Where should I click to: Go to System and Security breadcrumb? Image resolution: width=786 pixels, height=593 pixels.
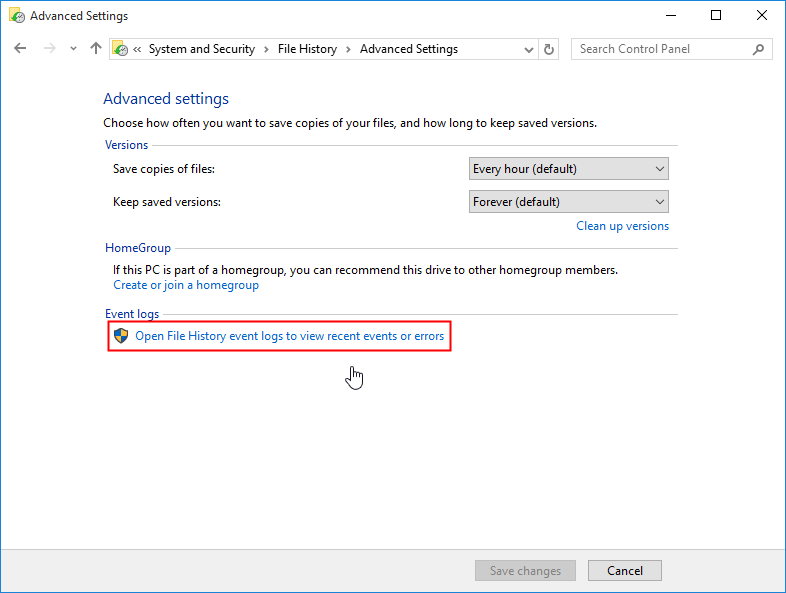202,49
